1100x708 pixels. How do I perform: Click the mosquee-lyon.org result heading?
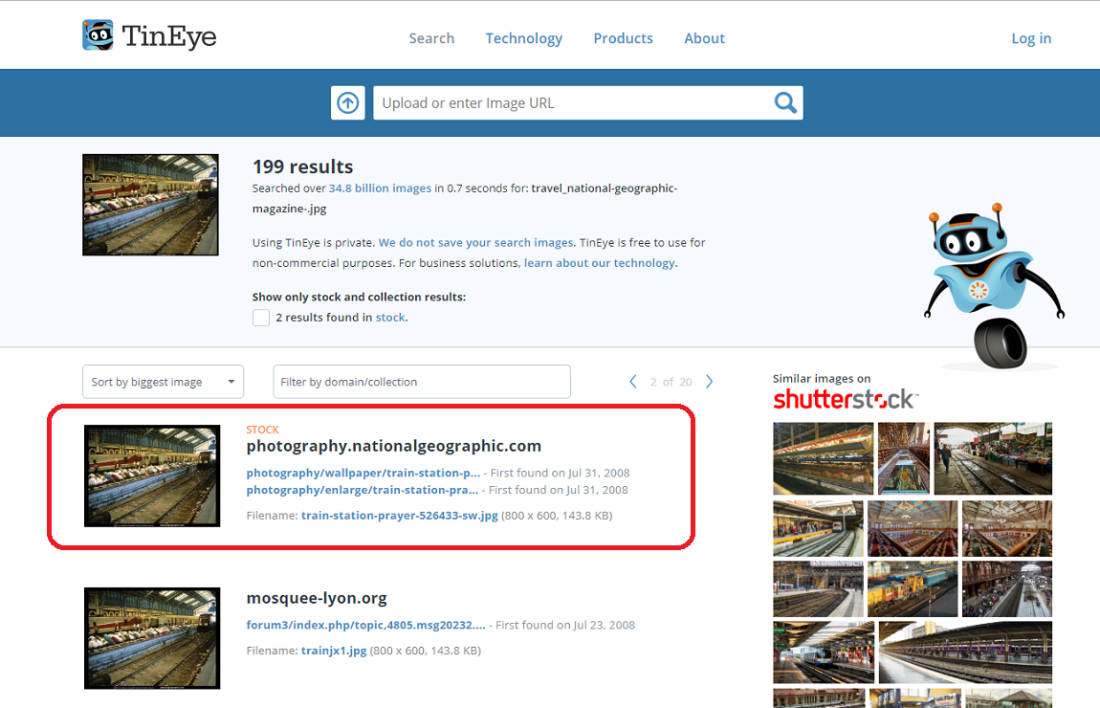(316, 599)
